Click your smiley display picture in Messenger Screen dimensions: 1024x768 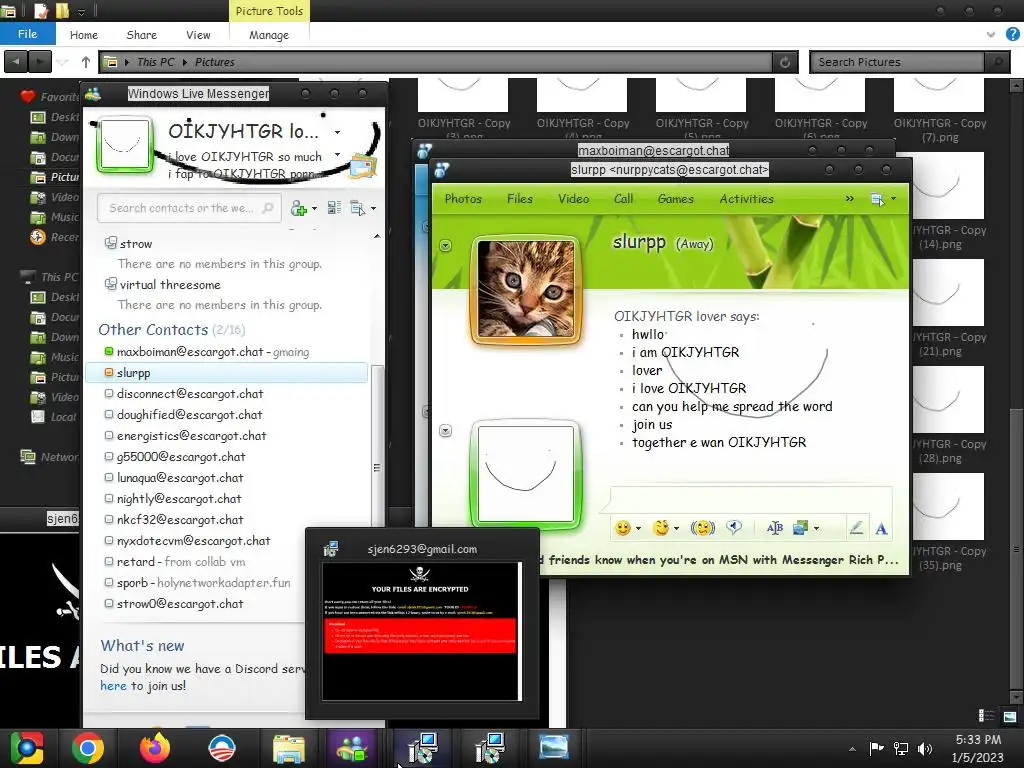tap(125, 145)
